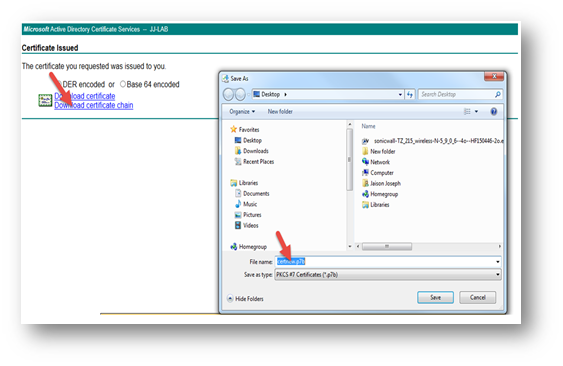Click the Desktop address path box

327,94
